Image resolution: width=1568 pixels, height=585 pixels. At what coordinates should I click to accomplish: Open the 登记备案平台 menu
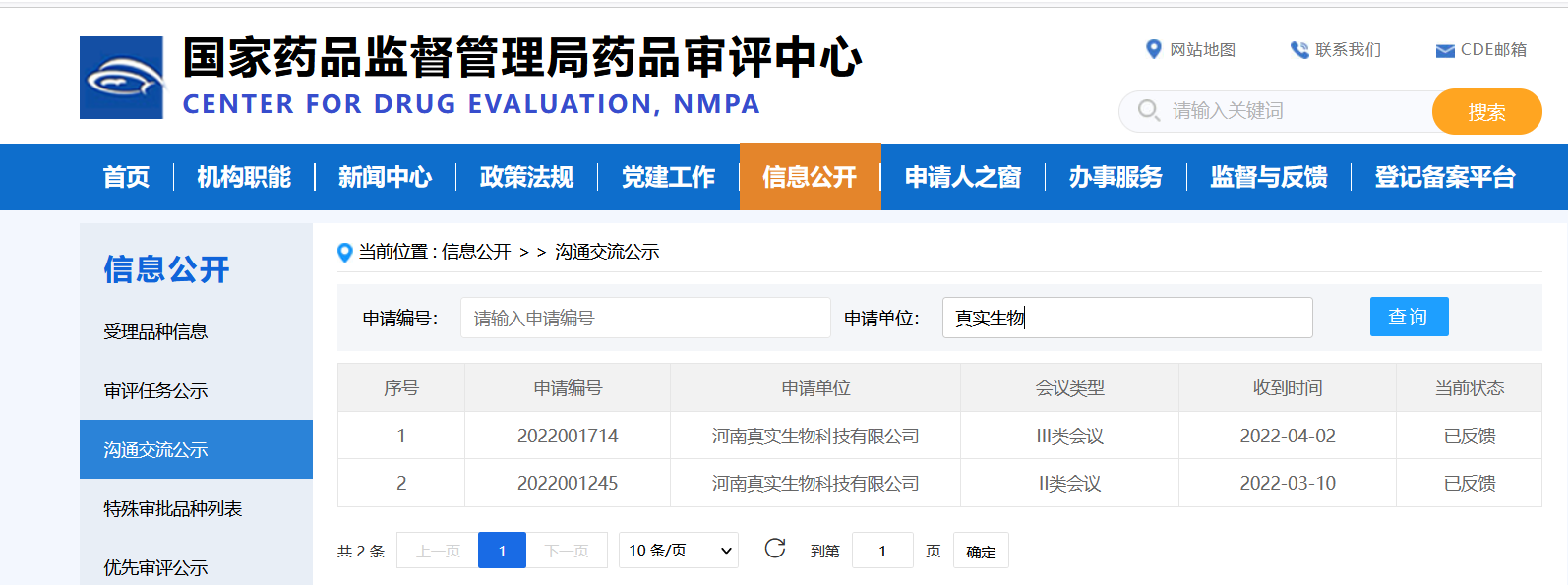[x=1445, y=177]
